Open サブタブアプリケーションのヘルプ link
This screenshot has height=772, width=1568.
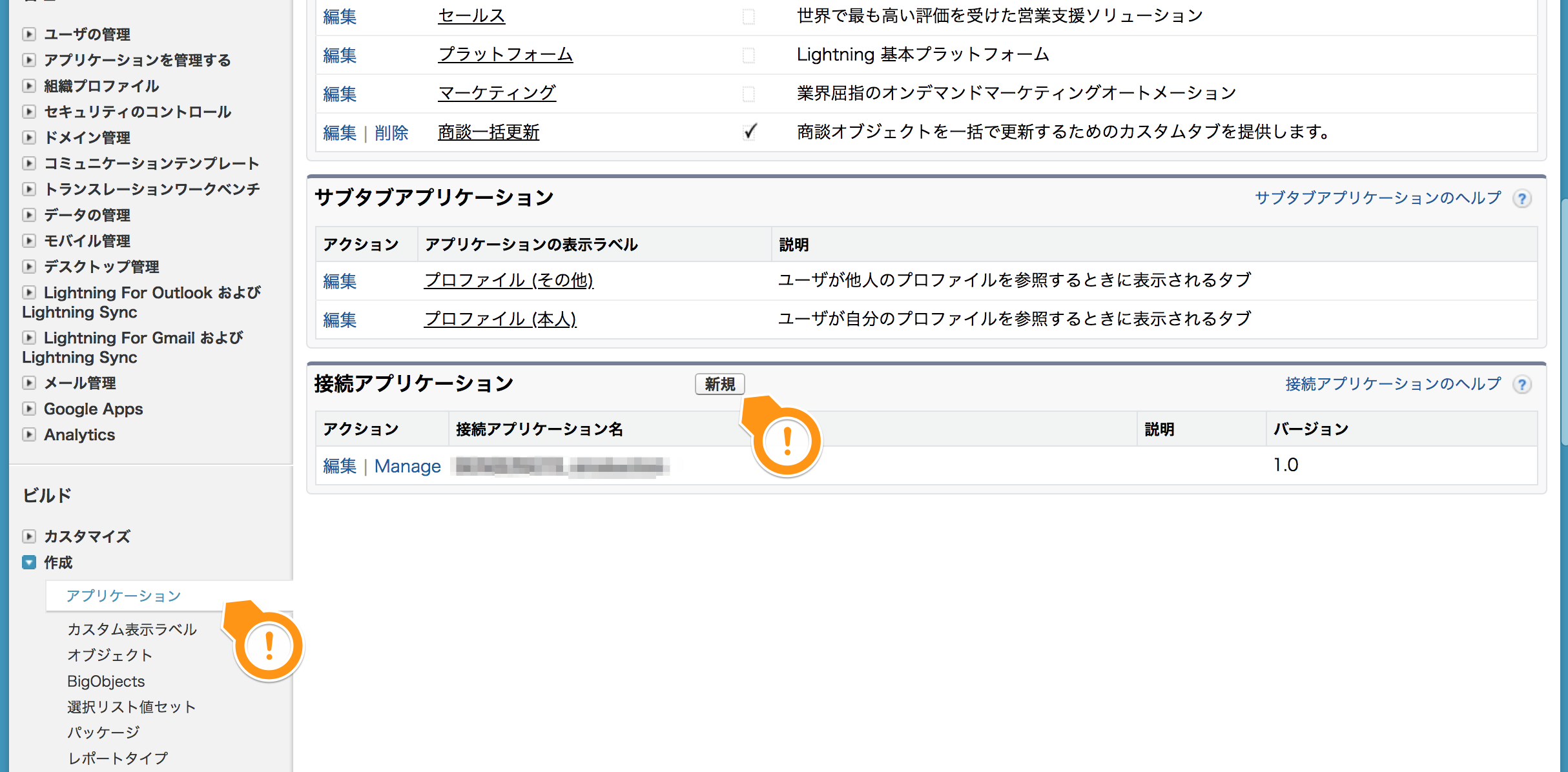click(x=1378, y=198)
